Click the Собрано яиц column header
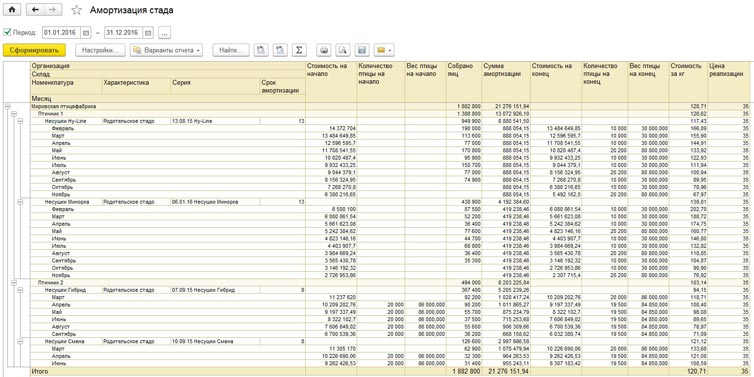 (x=464, y=82)
